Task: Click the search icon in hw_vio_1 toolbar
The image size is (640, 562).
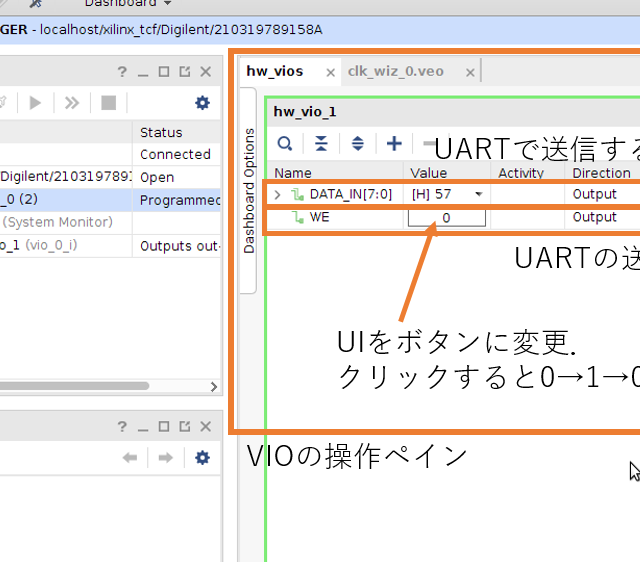Action: click(285, 143)
